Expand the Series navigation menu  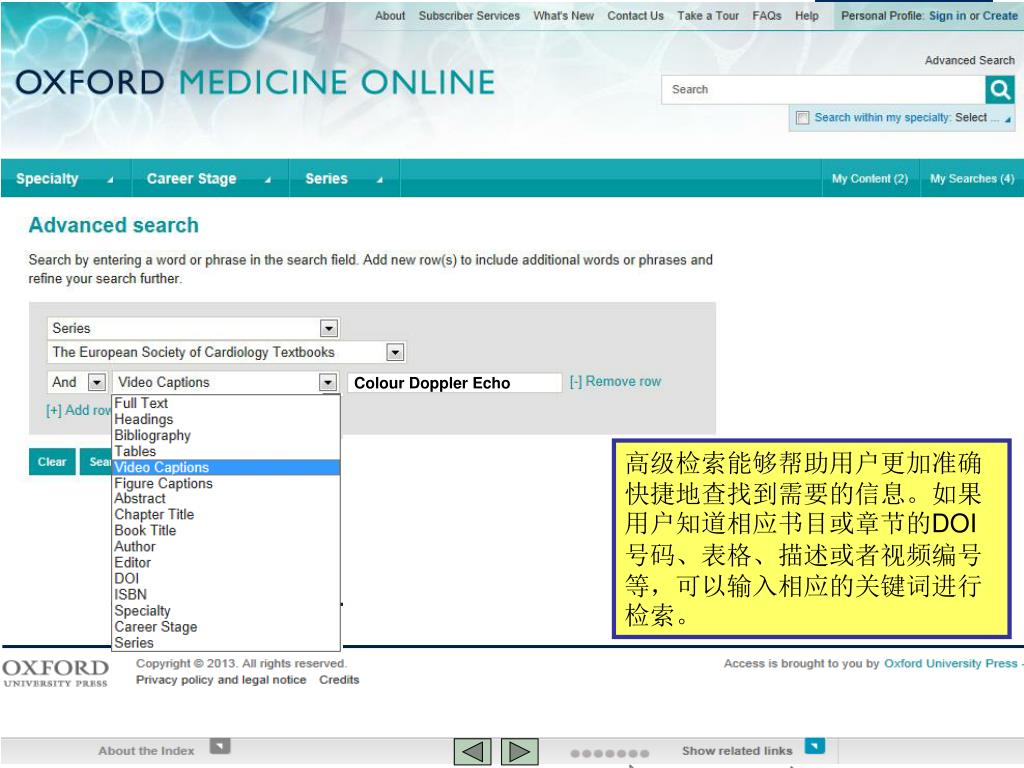[344, 178]
